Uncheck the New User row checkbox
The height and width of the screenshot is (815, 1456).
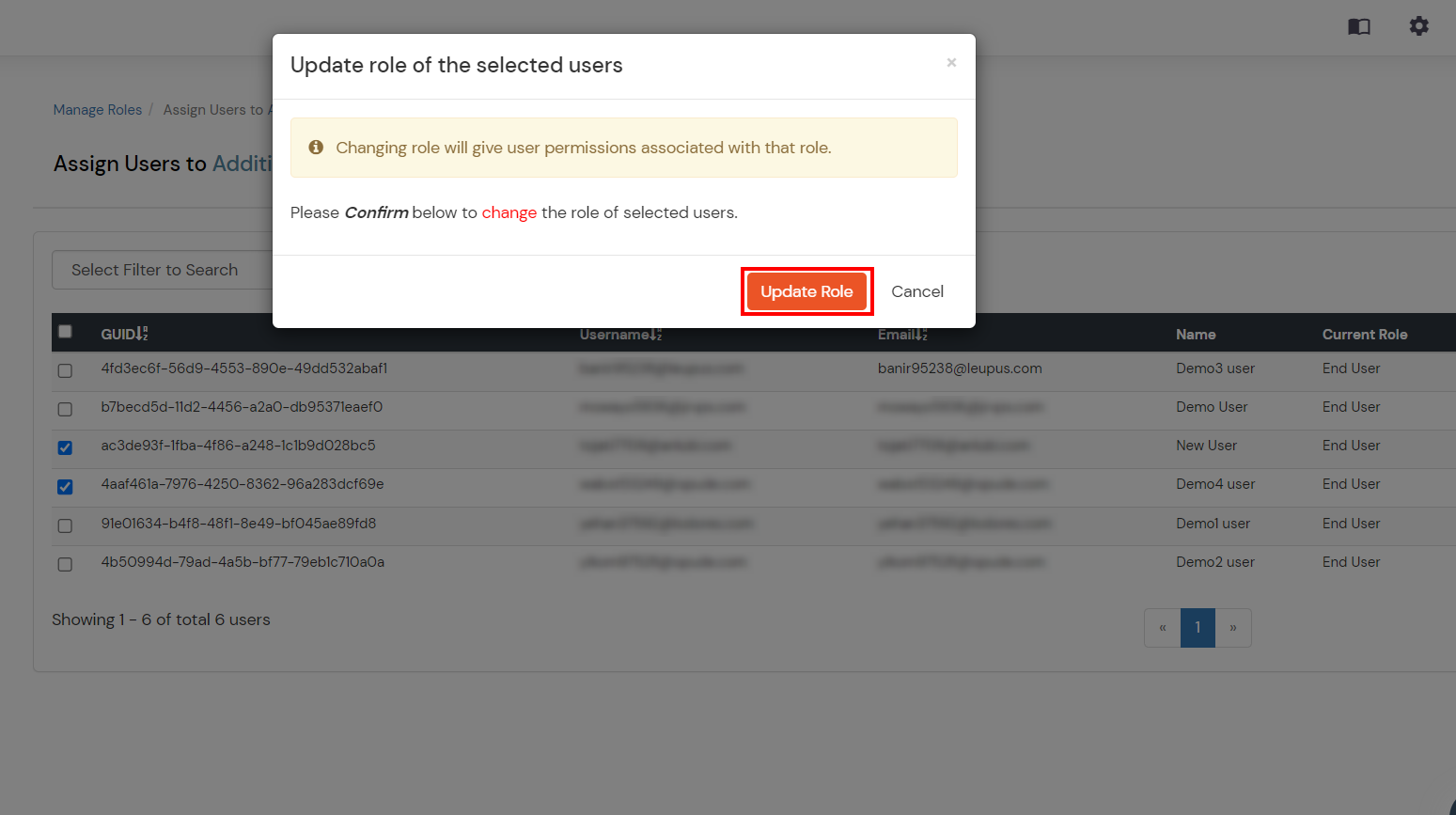coord(65,447)
